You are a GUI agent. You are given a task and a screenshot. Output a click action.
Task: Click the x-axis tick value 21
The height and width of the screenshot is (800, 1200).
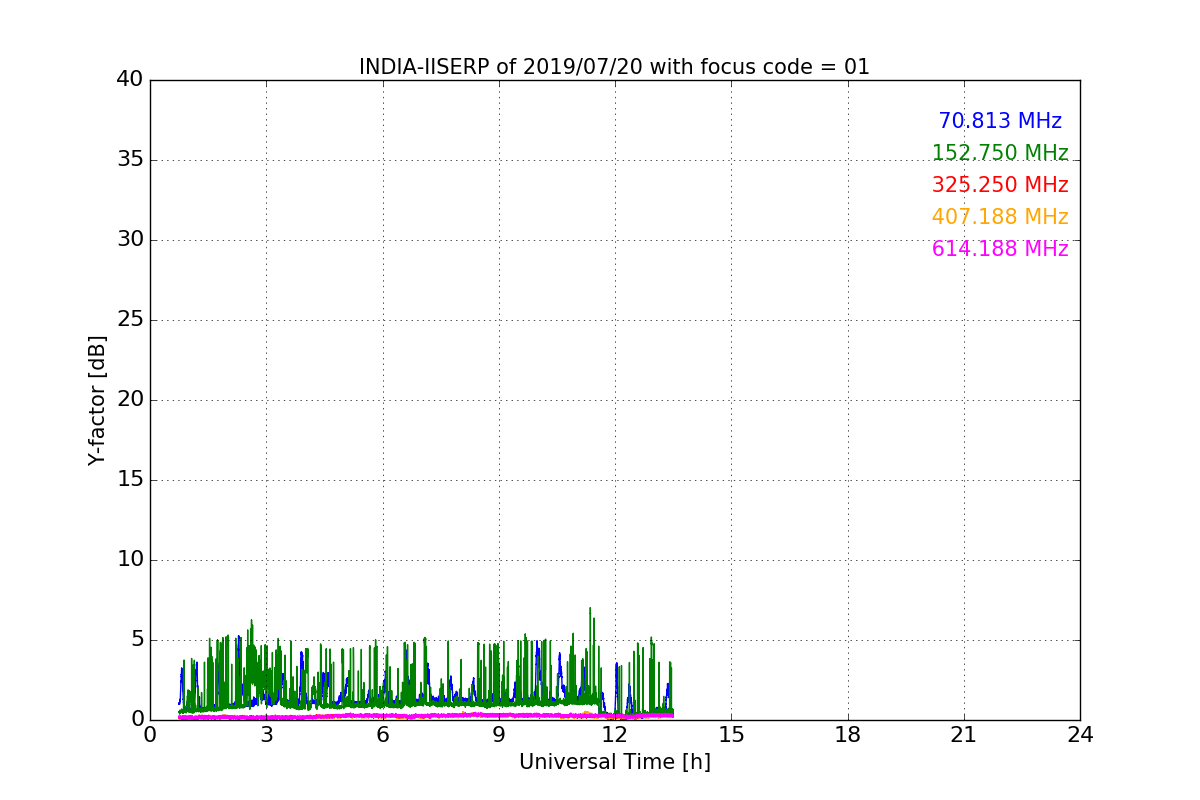tap(964, 735)
